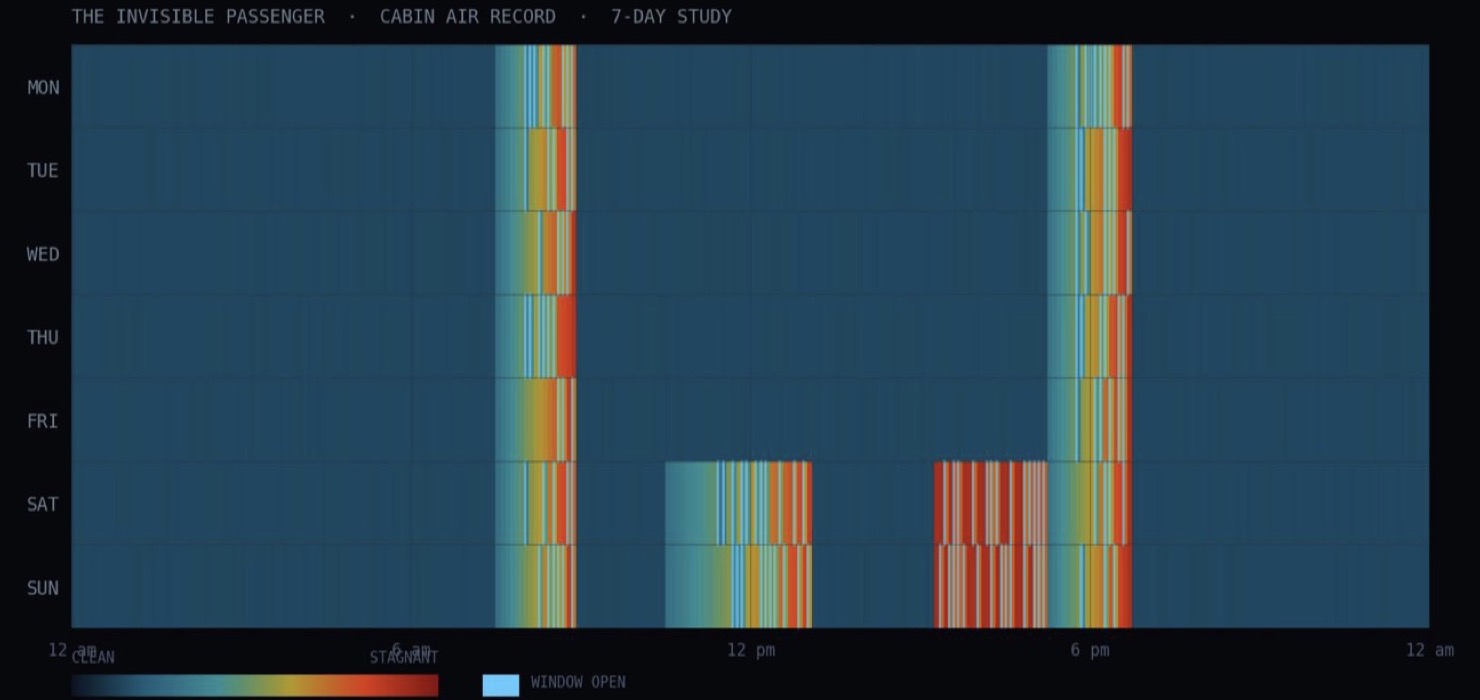The width and height of the screenshot is (1480, 700).
Task: Click the CLEAN to STAGNANT gradient bar
Action: pyautogui.click(x=255, y=685)
